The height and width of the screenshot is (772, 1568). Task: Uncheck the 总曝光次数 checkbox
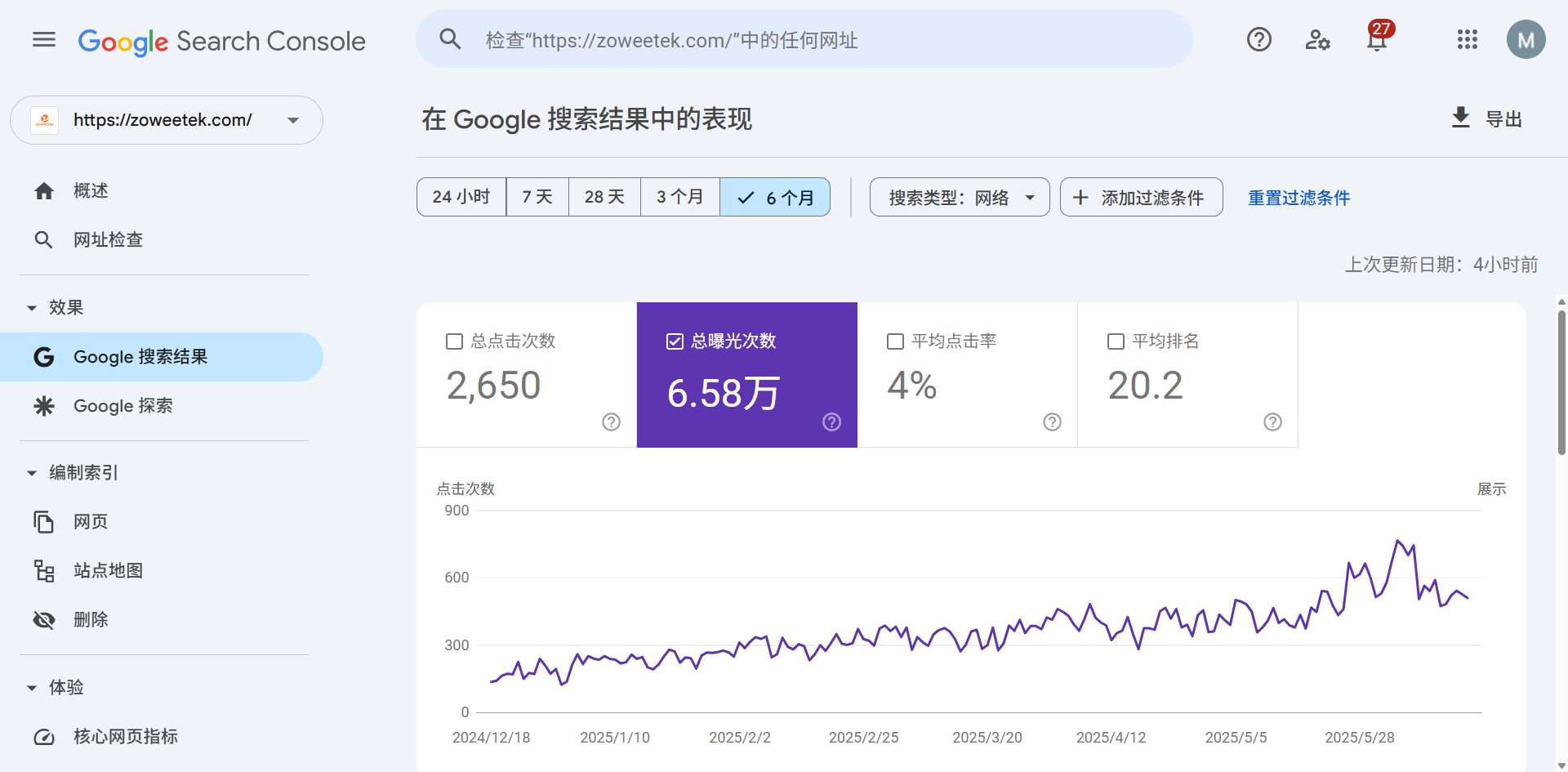(675, 341)
